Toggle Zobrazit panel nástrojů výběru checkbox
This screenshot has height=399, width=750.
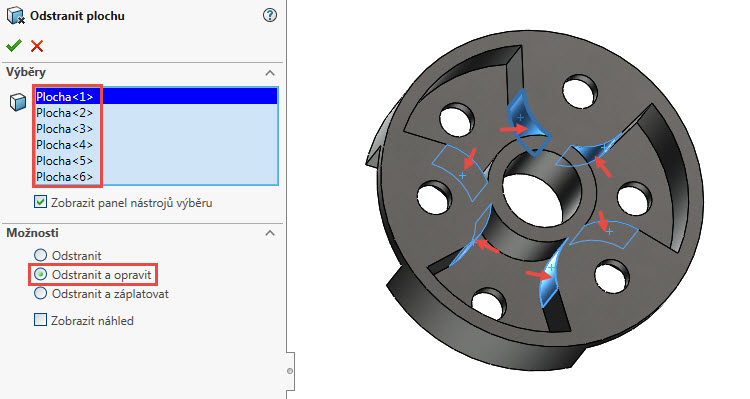coord(40,202)
